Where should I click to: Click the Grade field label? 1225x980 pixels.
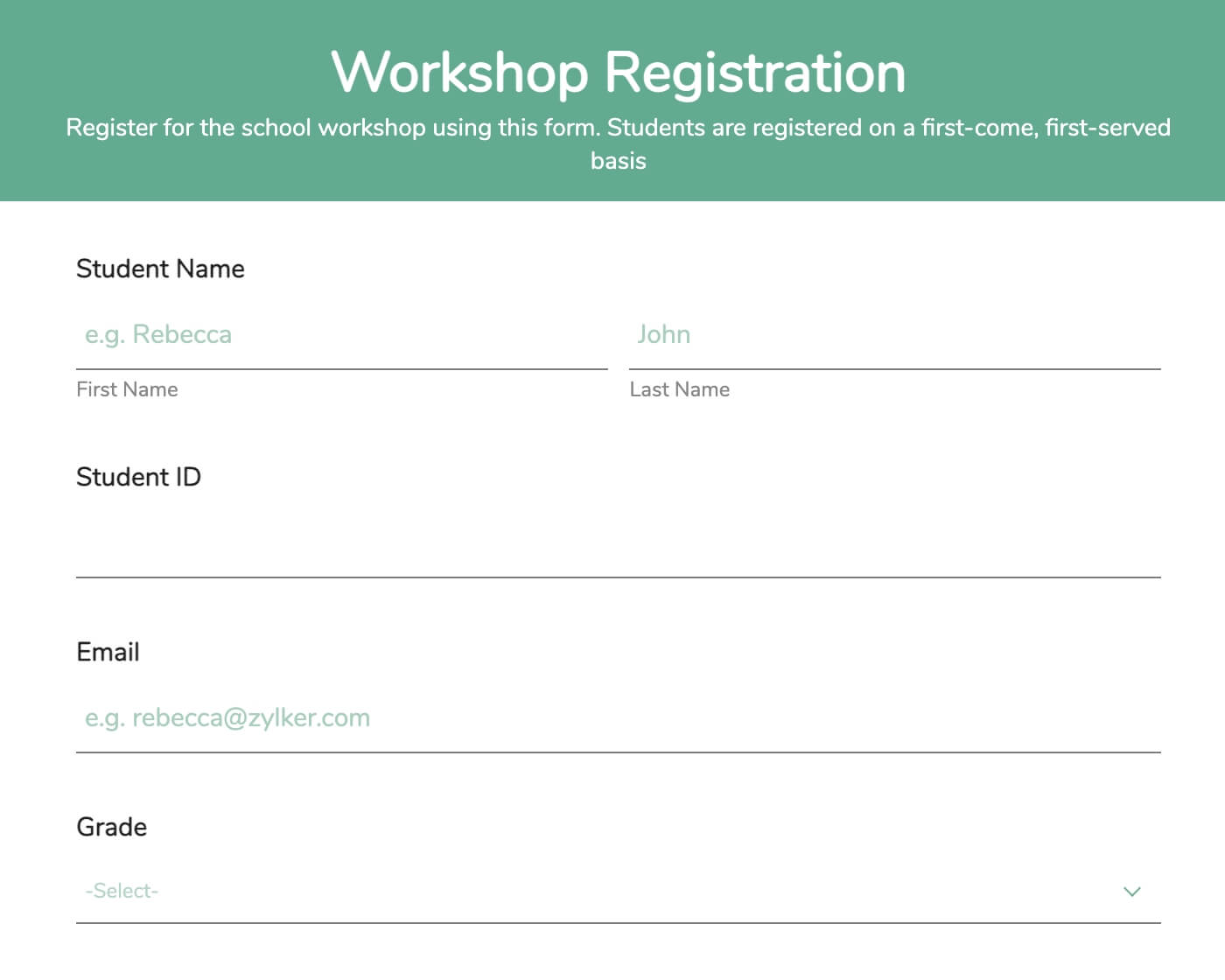coord(111,827)
